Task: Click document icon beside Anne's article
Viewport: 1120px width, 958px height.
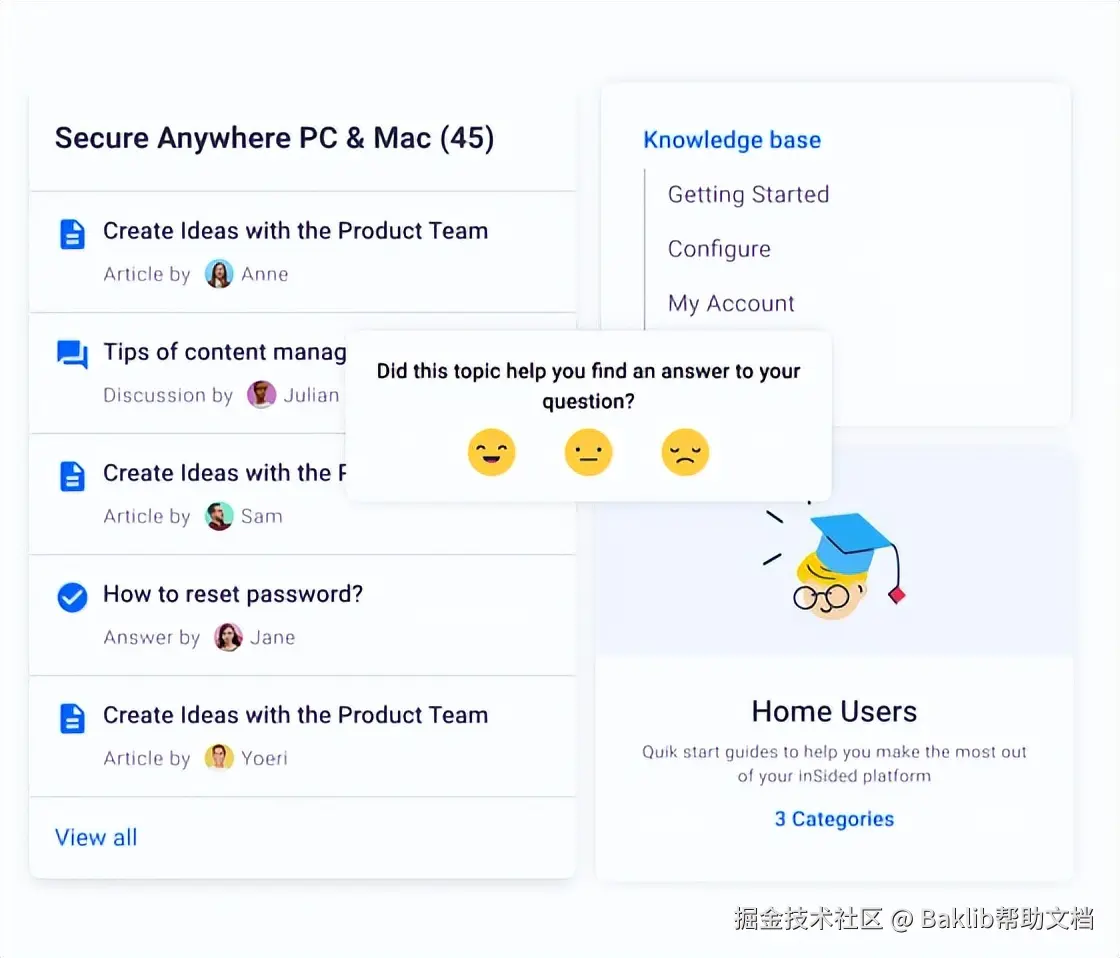Action: pos(72,234)
